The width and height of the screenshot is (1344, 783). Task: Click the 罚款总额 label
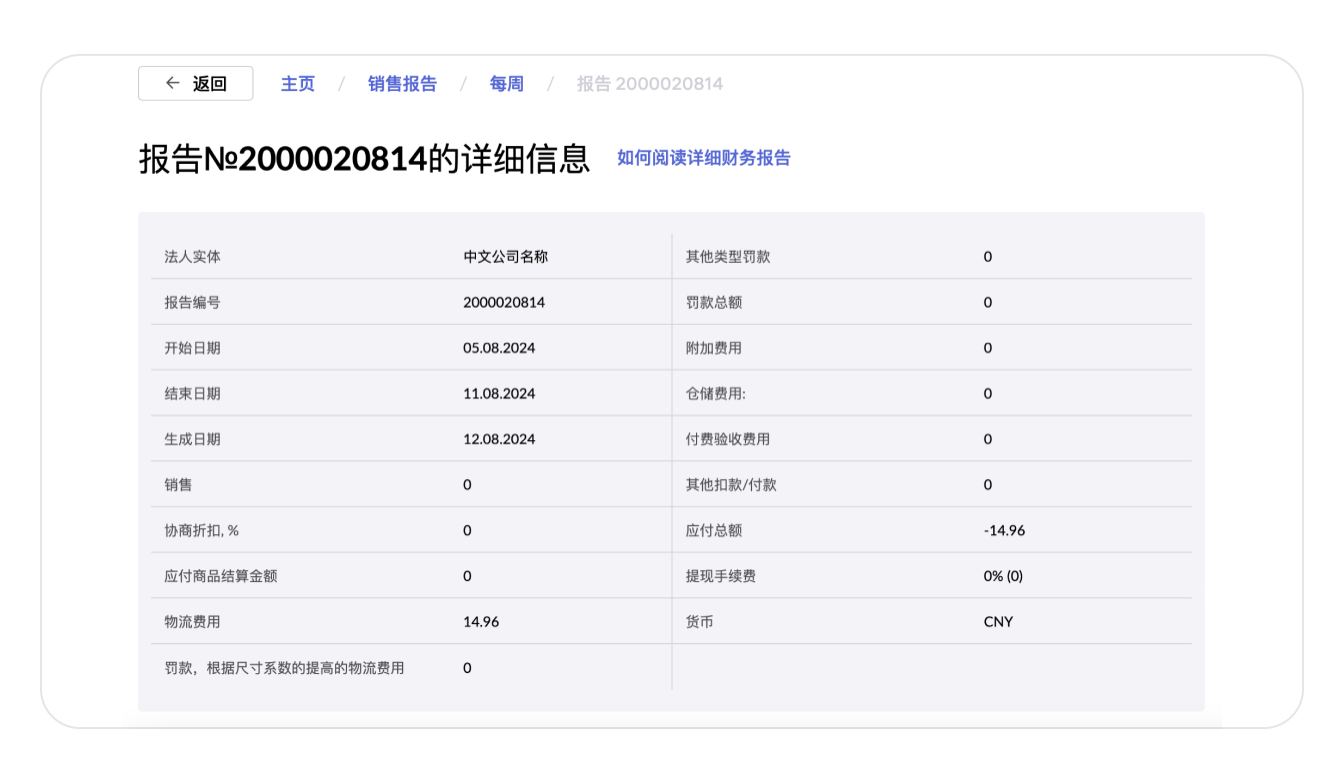pyautogui.click(x=714, y=302)
